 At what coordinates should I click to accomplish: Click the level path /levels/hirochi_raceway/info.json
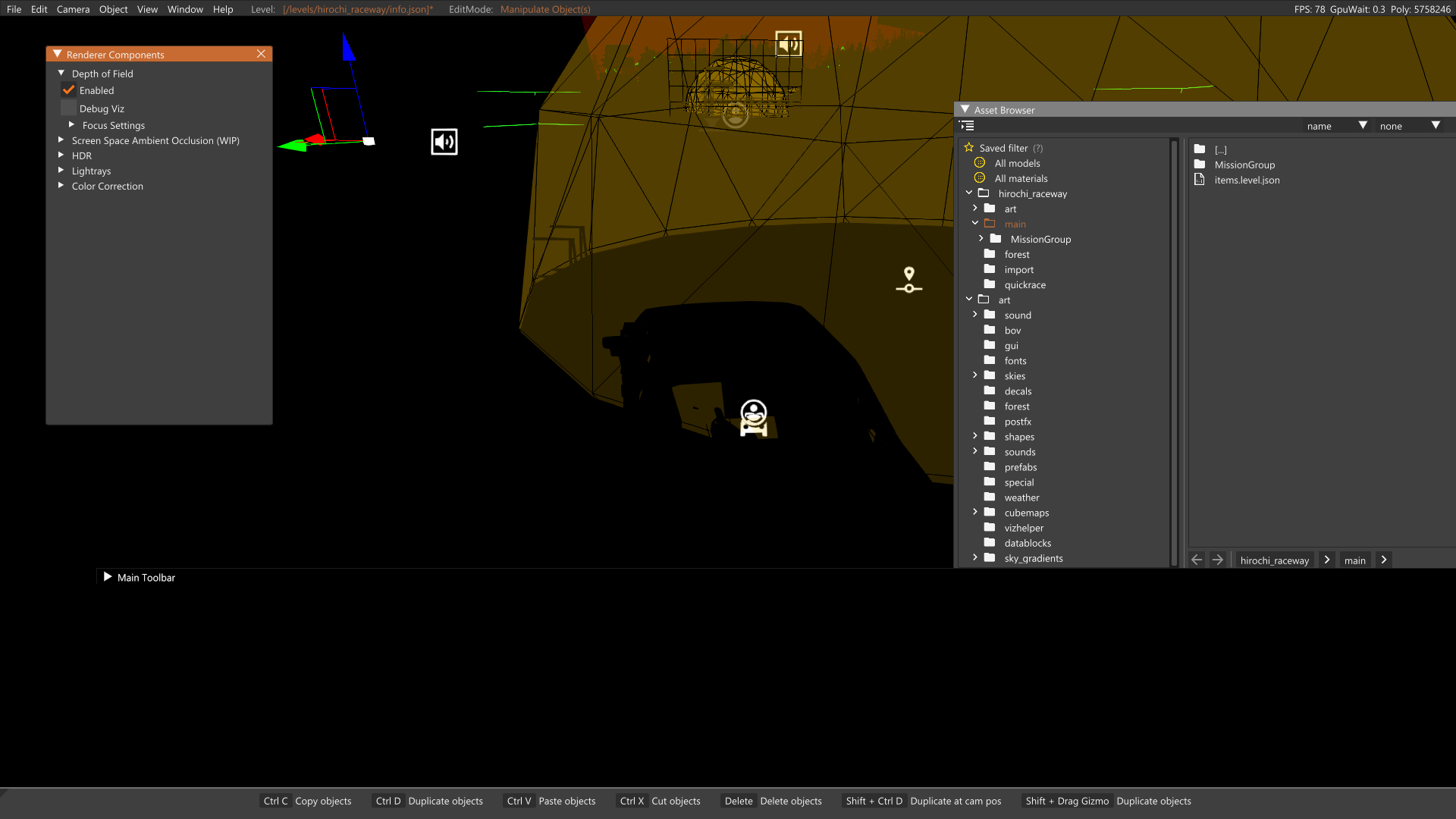pos(358,9)
